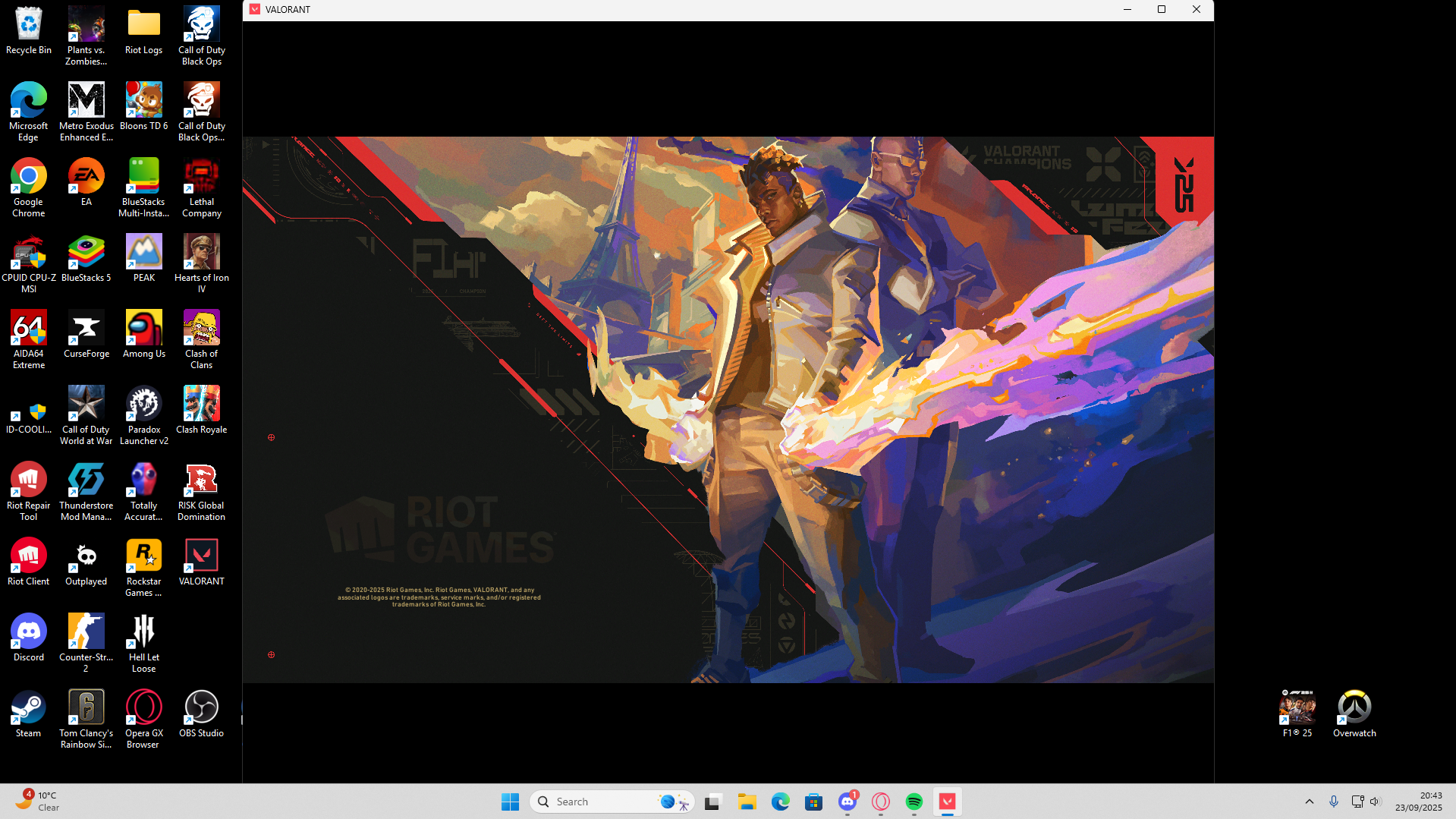
Task: Minimize the VALORANT window
Action: point(1127,10)
